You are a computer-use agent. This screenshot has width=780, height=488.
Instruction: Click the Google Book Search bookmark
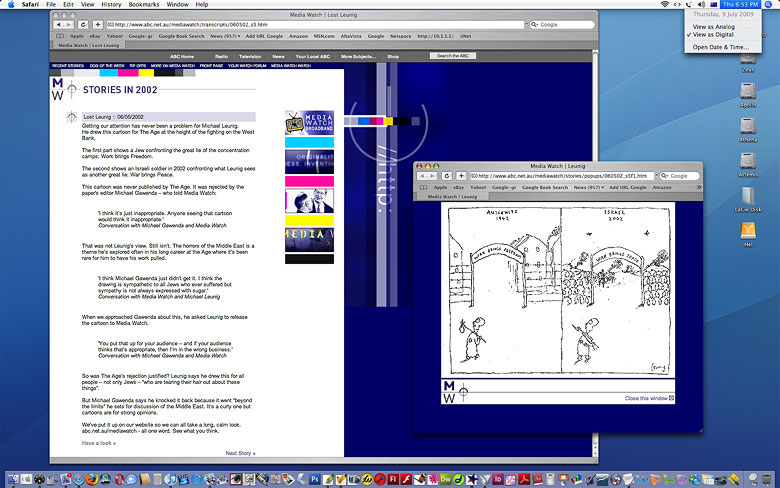click(181, 36)
